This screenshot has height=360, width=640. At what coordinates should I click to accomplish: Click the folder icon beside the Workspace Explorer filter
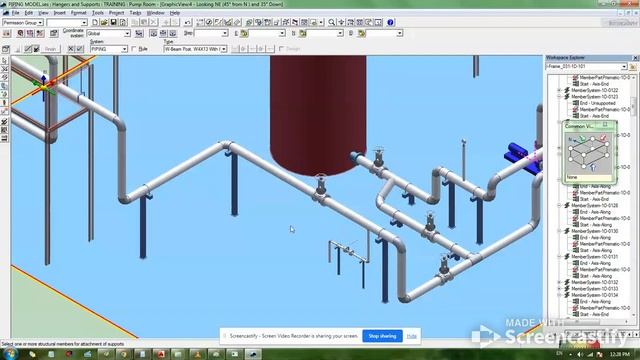pyautogui.click(x=633, y=67)
